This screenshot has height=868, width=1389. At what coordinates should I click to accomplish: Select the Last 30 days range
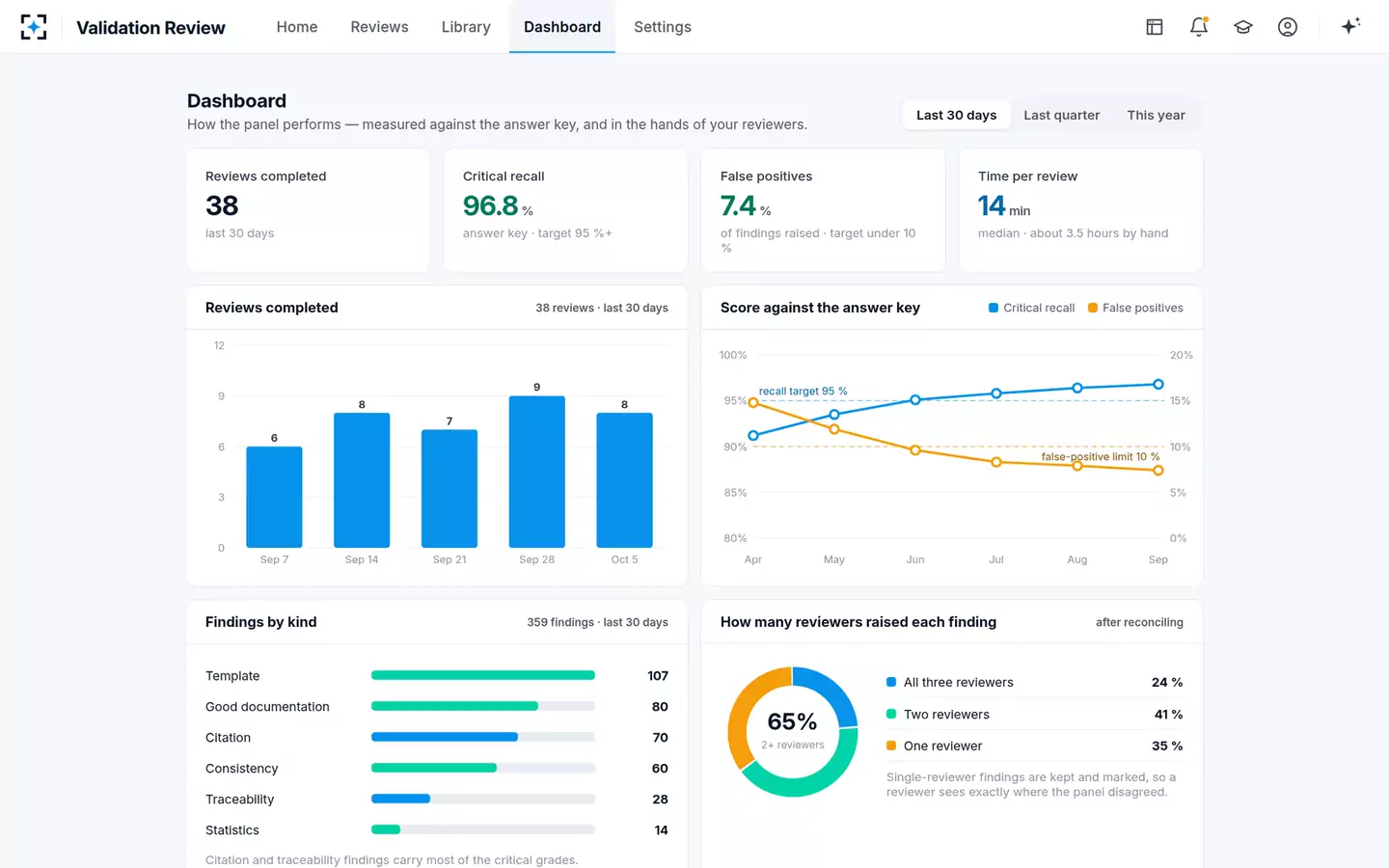tap(956, 115)
